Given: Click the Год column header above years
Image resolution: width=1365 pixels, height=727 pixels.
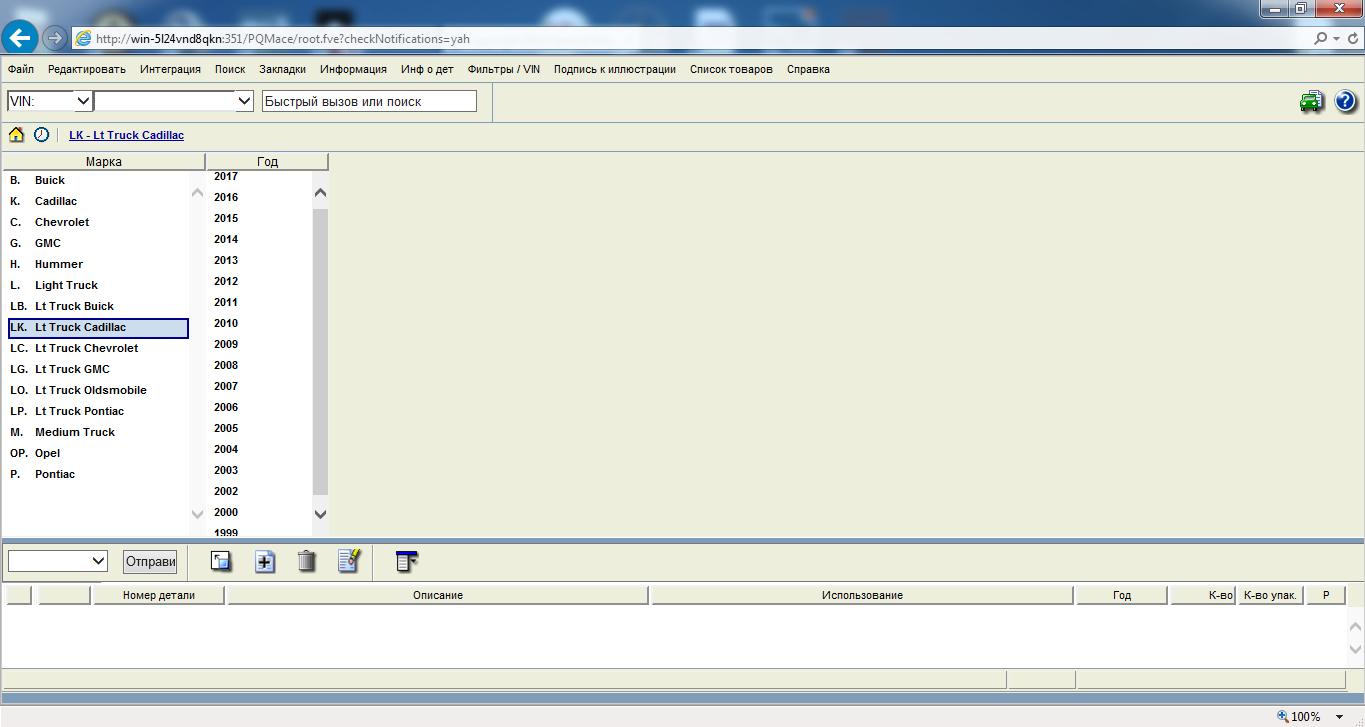Looking at the screenshot, I should (267, 161).
